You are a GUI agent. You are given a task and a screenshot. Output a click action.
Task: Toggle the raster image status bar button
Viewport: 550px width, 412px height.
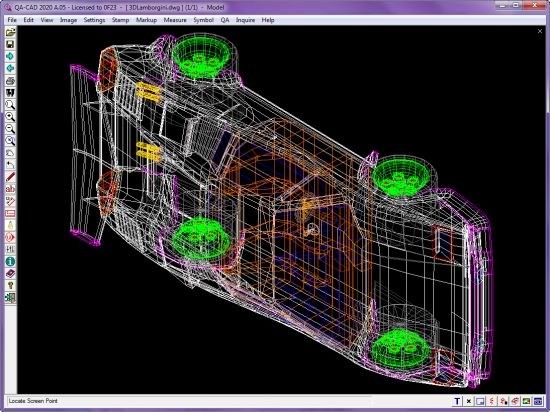pyautogui.click(x=526, y=401)
